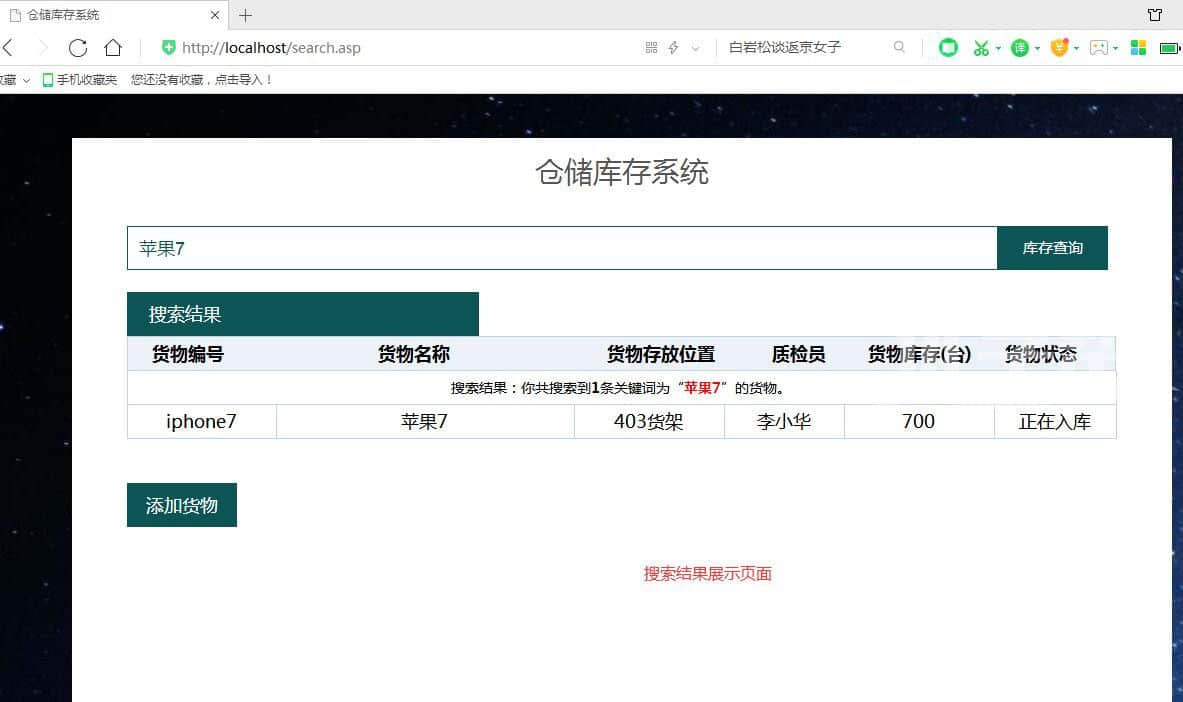Click the magnifier icon in browser search box
Image resolution: width=1183 pixels, height=702 pixels.
pos(899,47)
